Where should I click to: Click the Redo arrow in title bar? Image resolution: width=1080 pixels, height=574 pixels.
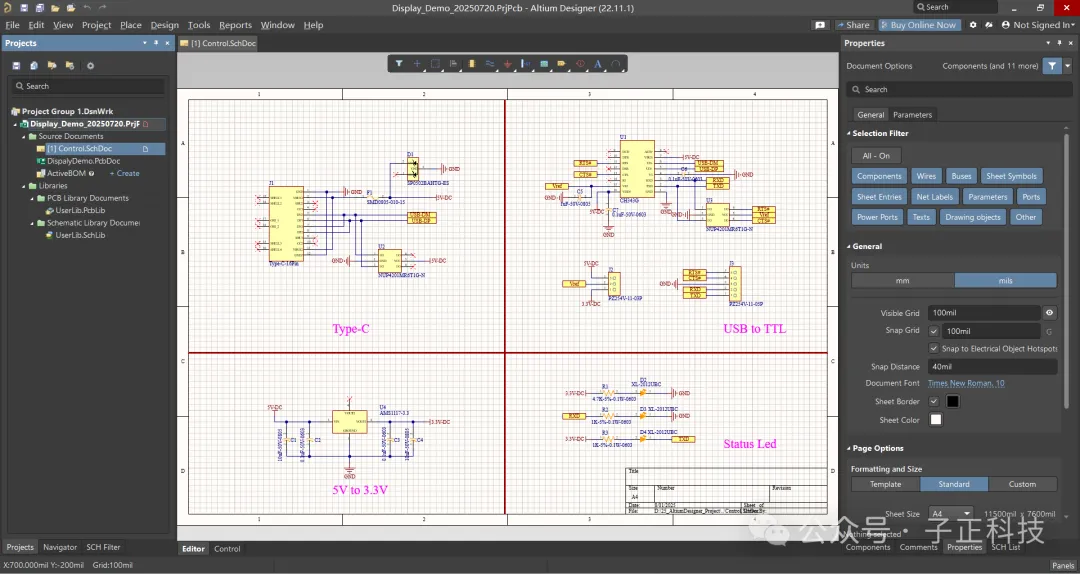tap(103, 8)
